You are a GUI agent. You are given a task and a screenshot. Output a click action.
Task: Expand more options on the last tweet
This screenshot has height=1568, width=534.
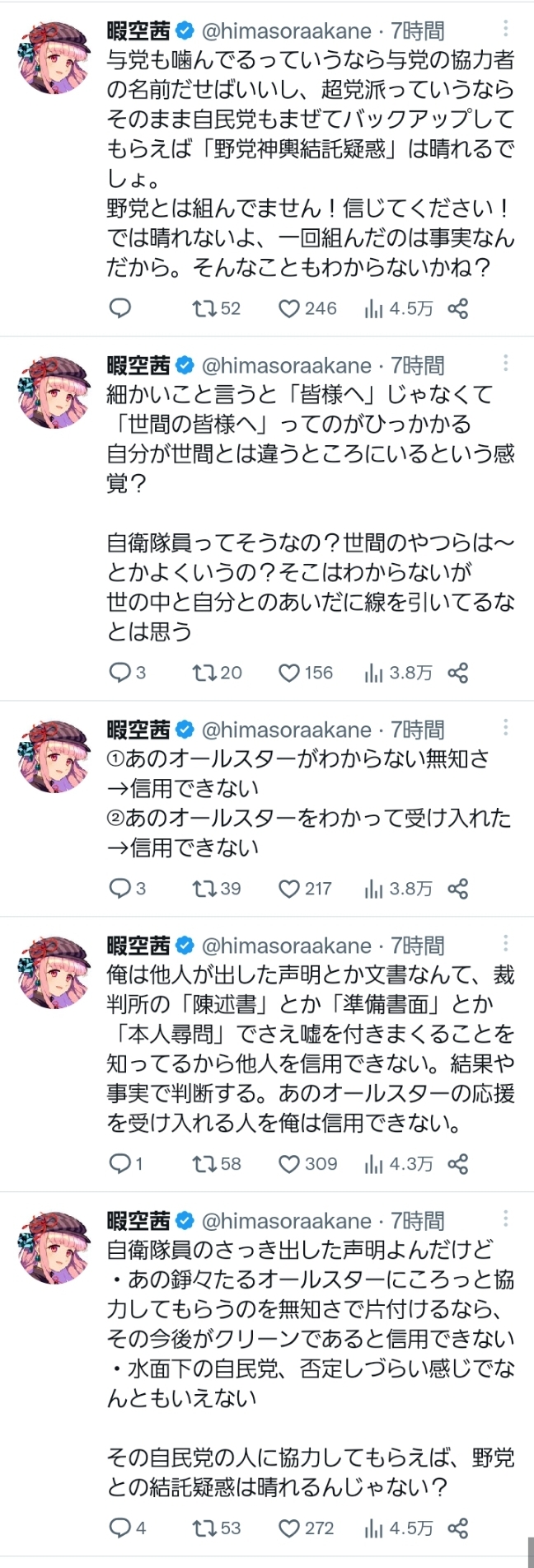click(x=505, y=1218)
